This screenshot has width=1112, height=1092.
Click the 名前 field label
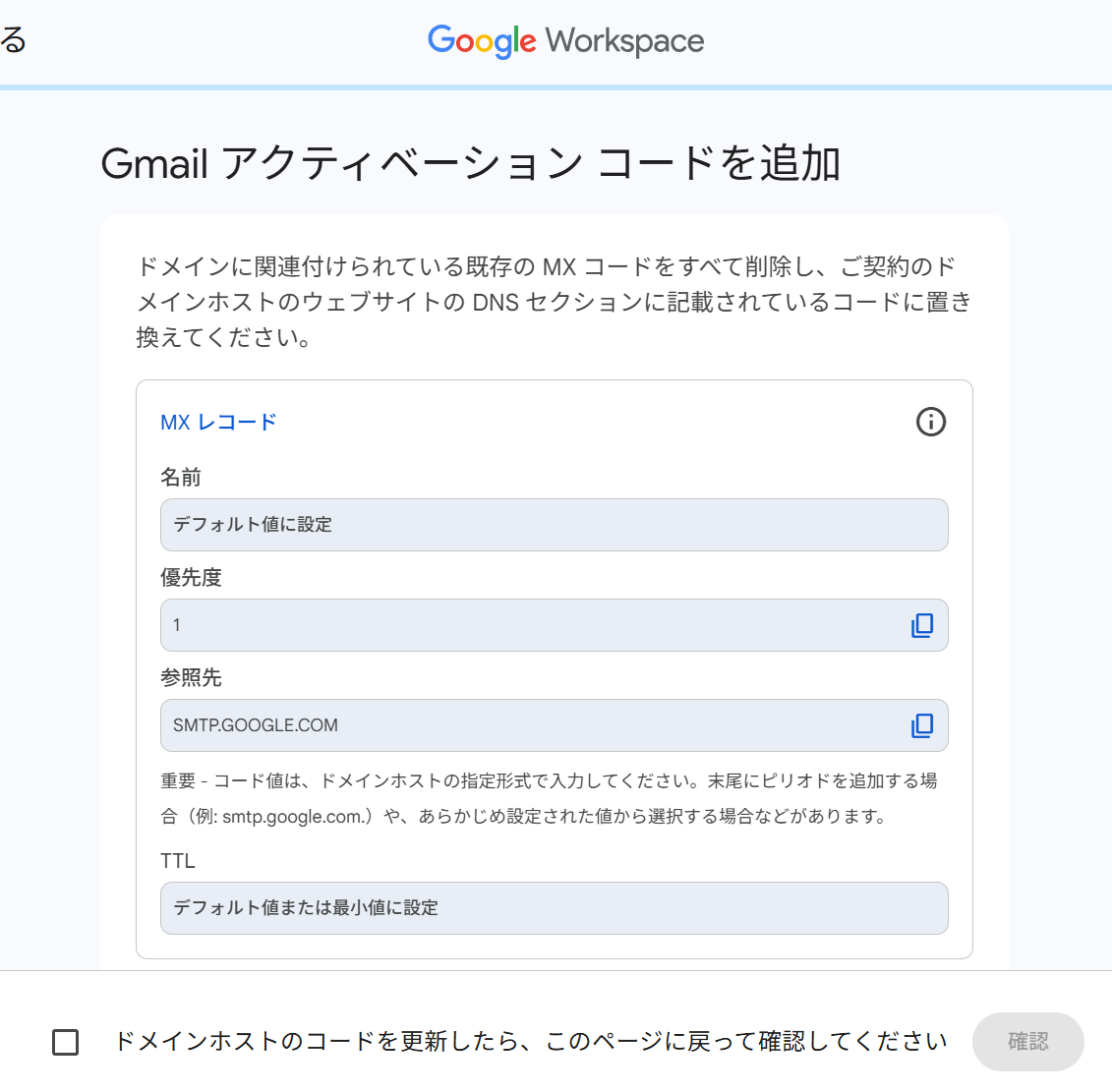pyautogui.click(x=181, y=478)
